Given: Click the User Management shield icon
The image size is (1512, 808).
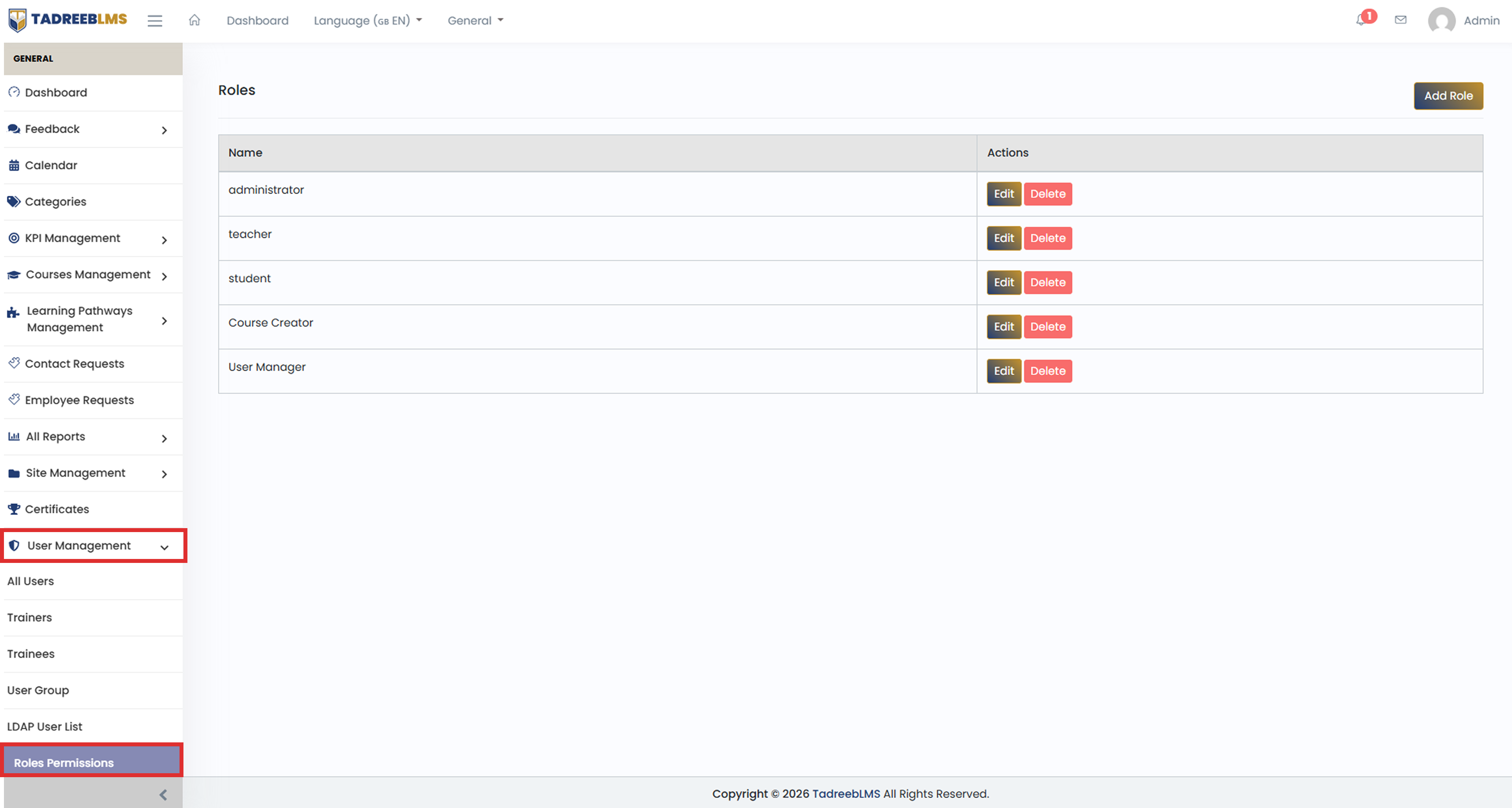Looking at the screenshot, I should click(x=14, y=545).
